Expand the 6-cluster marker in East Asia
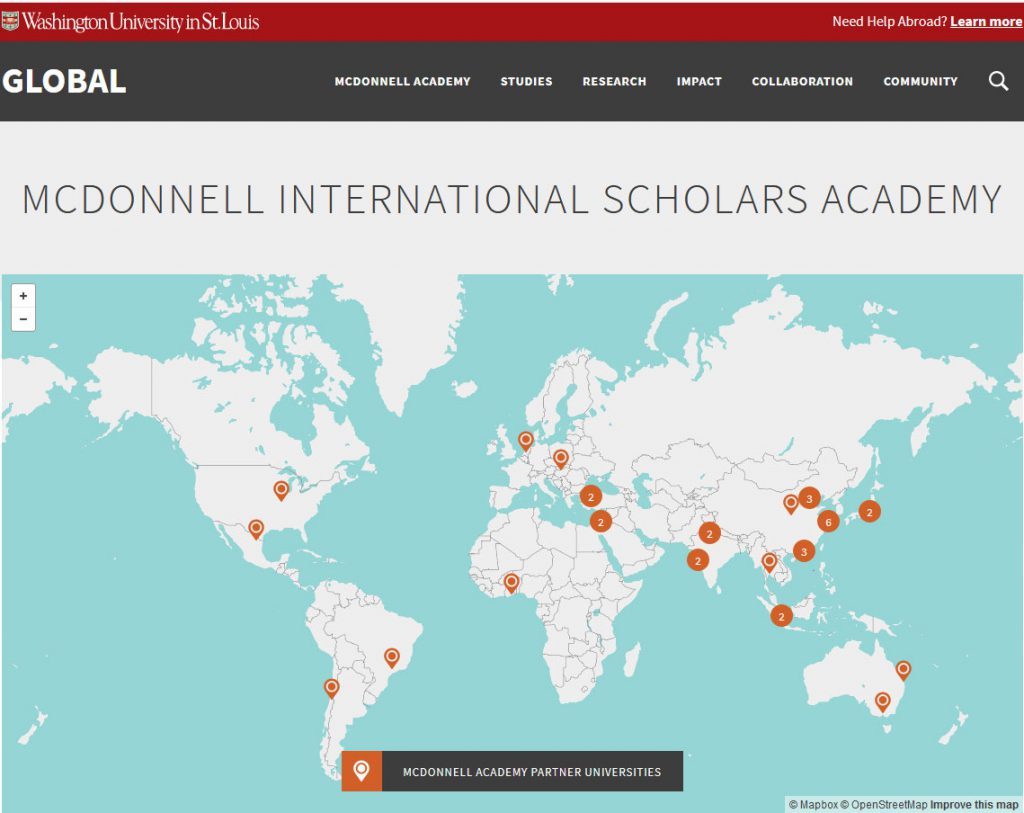The image size is (1024, 813). pyautogui.click(x=828, y=522)
